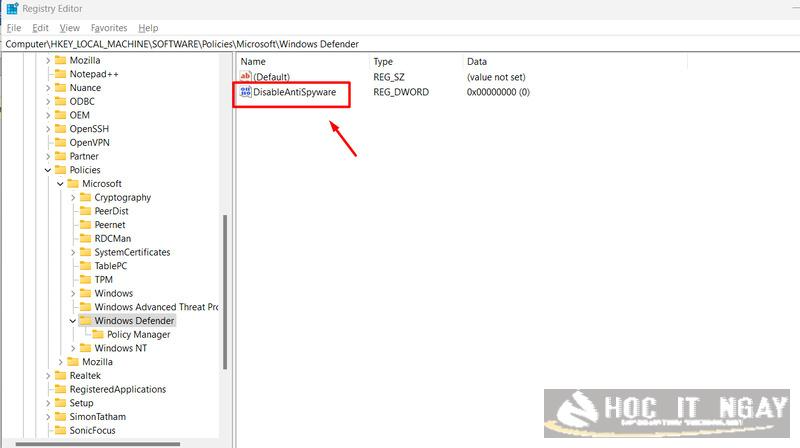Select the Setup key label
This screenshot has width=800, height=448.
tap(82, 403)
